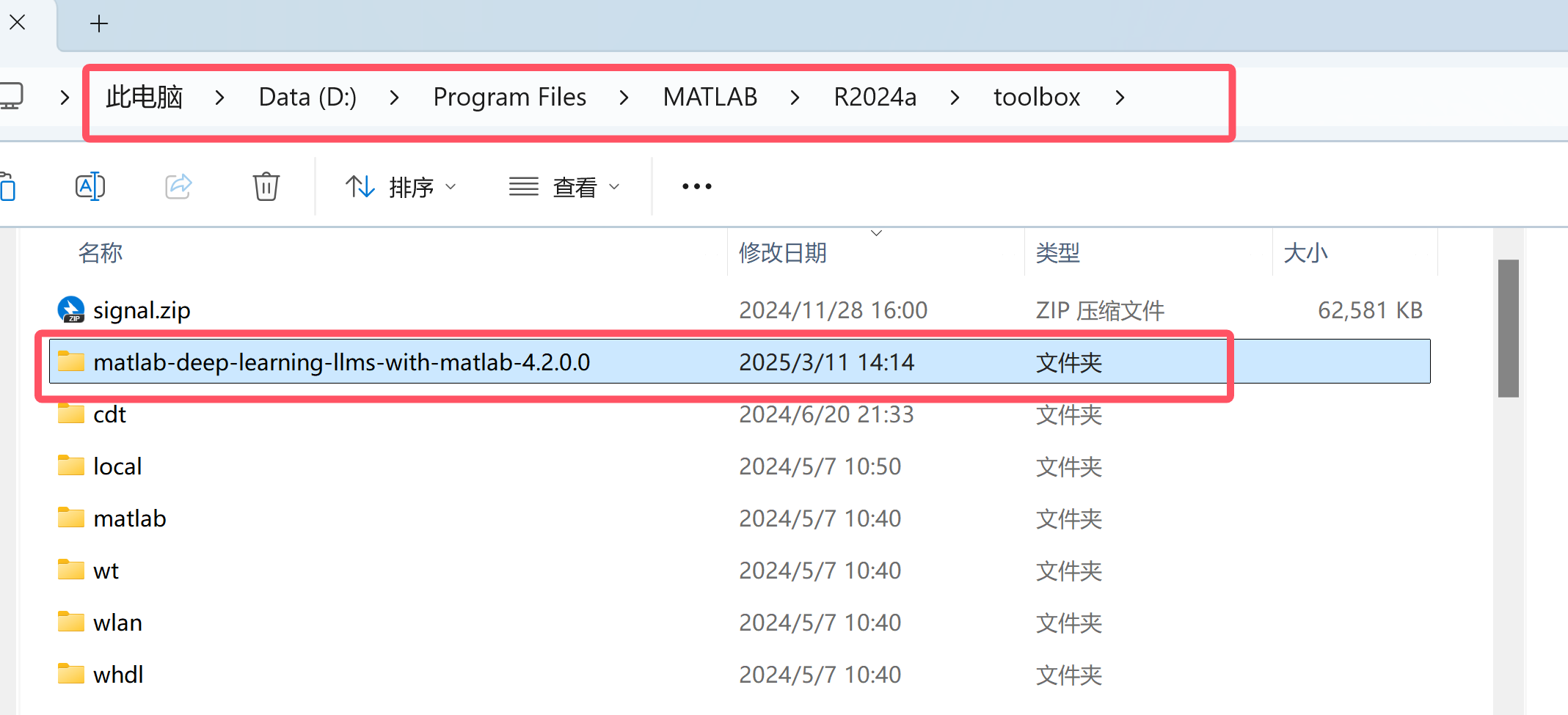Image resolution: width=1568 pixels, height=715 pixels.
Task: Click the signal.zip file icon
Action: point(71,309)
